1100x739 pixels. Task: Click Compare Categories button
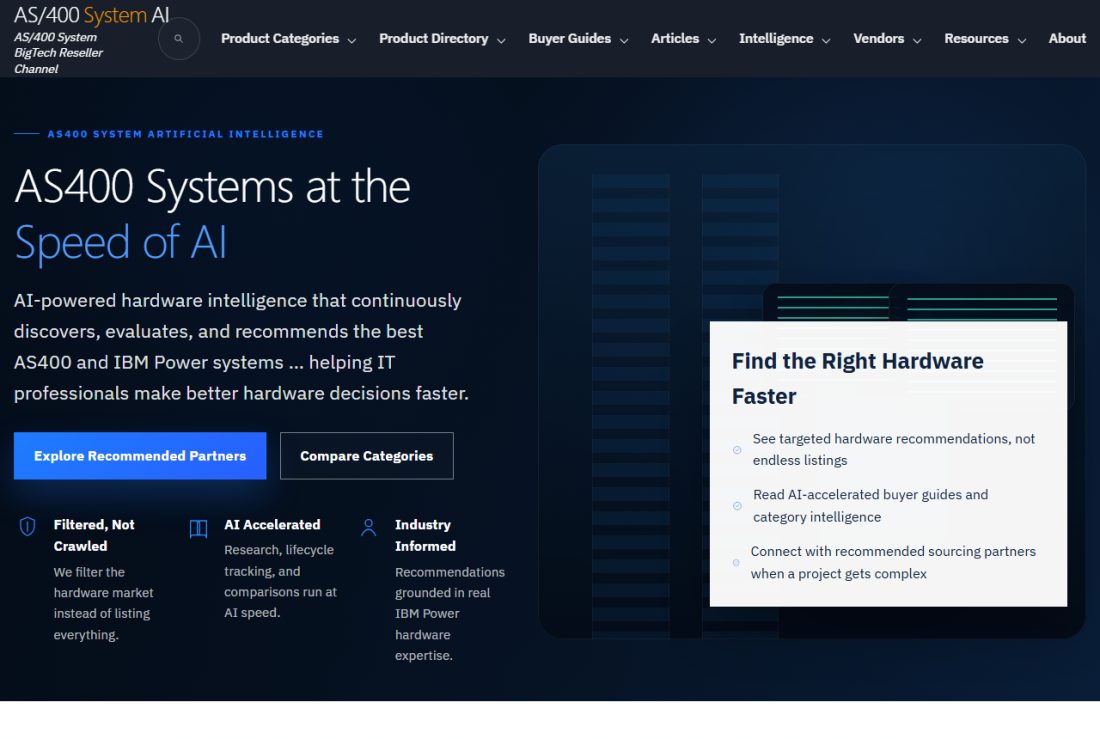tap(366, 455)
